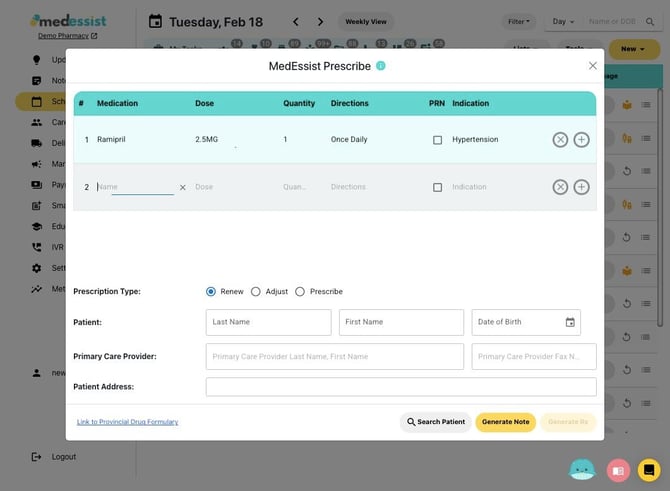This screenshot has height=491, width=670.
Task: Add a row after Ramipril
Action: click(581, 140)
